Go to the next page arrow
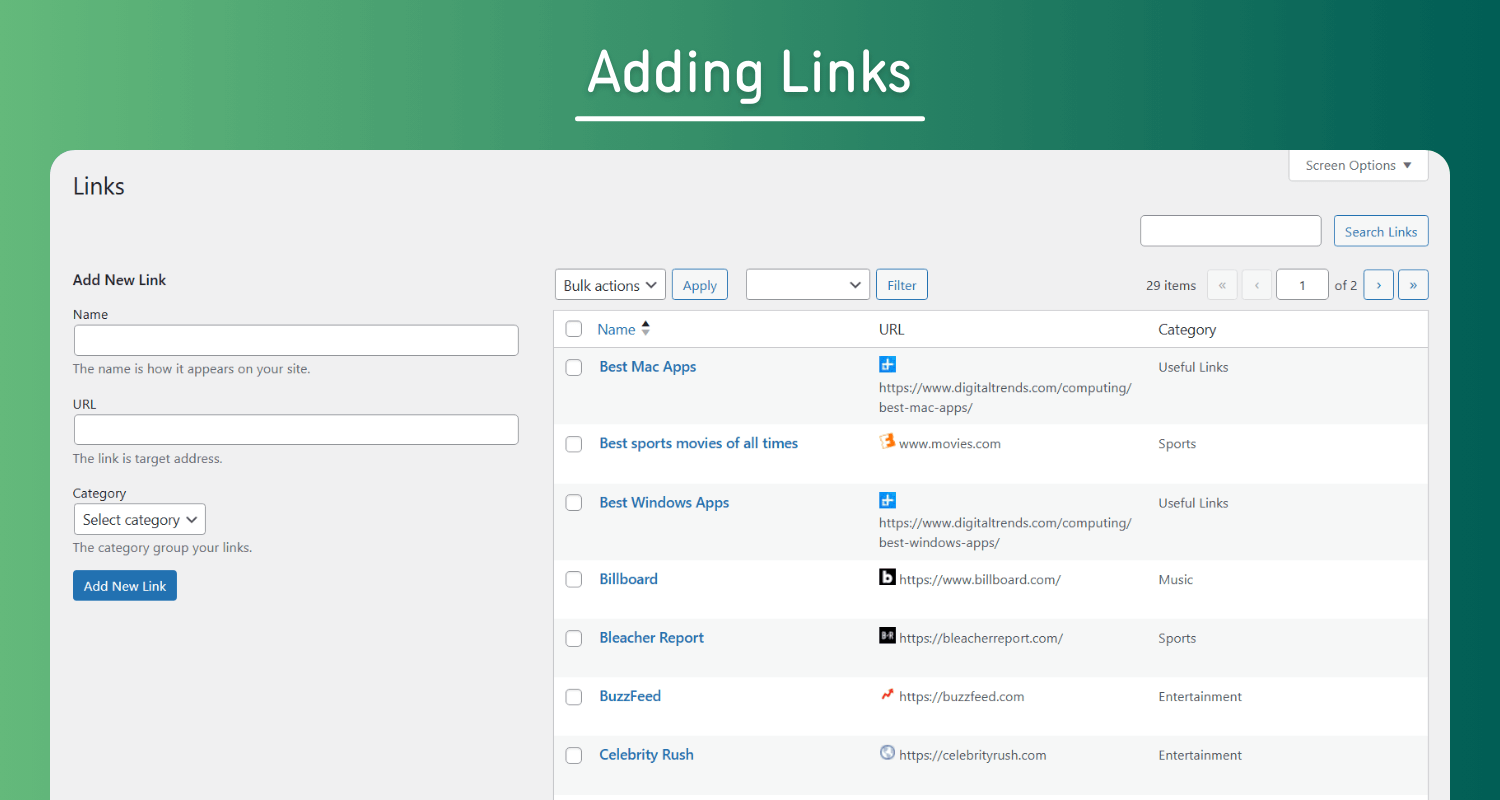This screenshot has height=800, width=1500. coord(1379,285)
